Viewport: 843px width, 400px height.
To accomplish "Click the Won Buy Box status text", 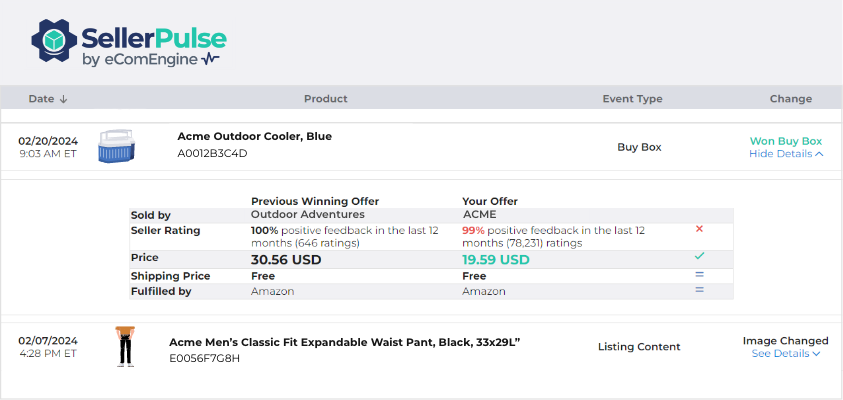I will coord(786,141).
